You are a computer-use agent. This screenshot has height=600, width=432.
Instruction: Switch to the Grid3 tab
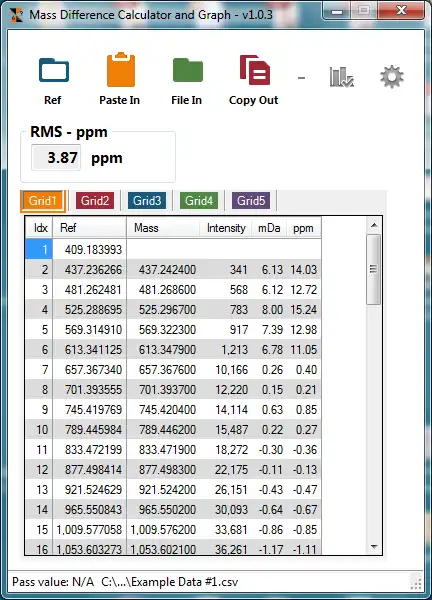pos(147,201)
